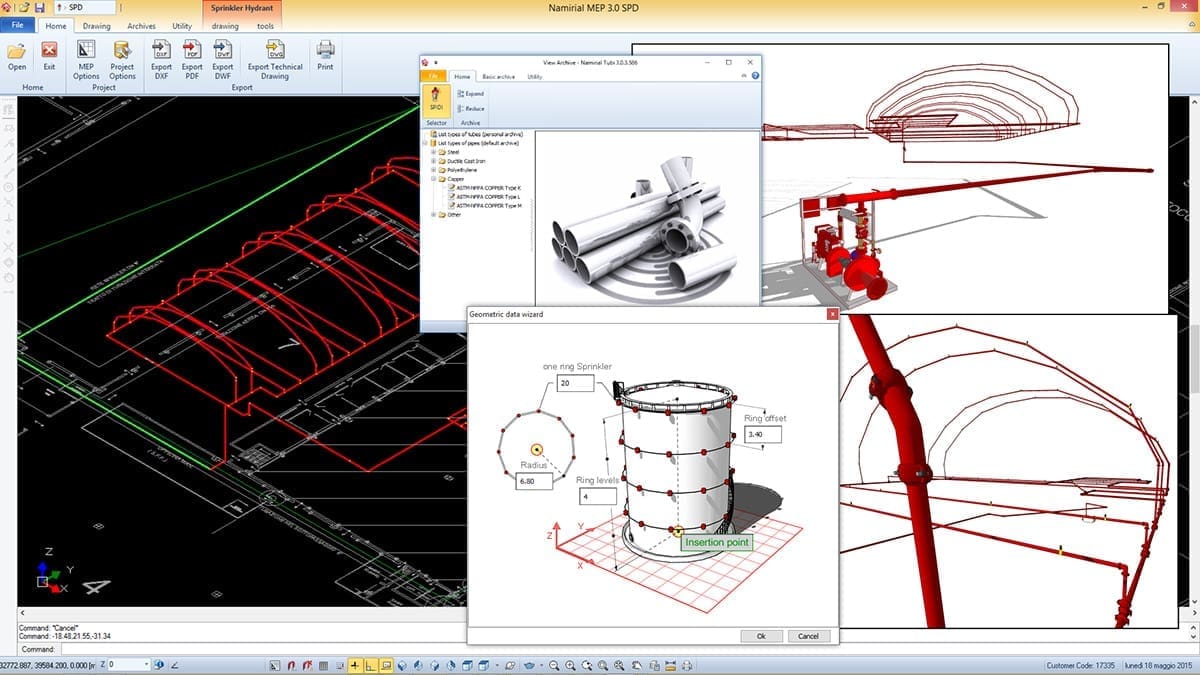Viewport: 1200px width, 675px height.
Task: Click the red Exit icon
Action: coord(49,55)
